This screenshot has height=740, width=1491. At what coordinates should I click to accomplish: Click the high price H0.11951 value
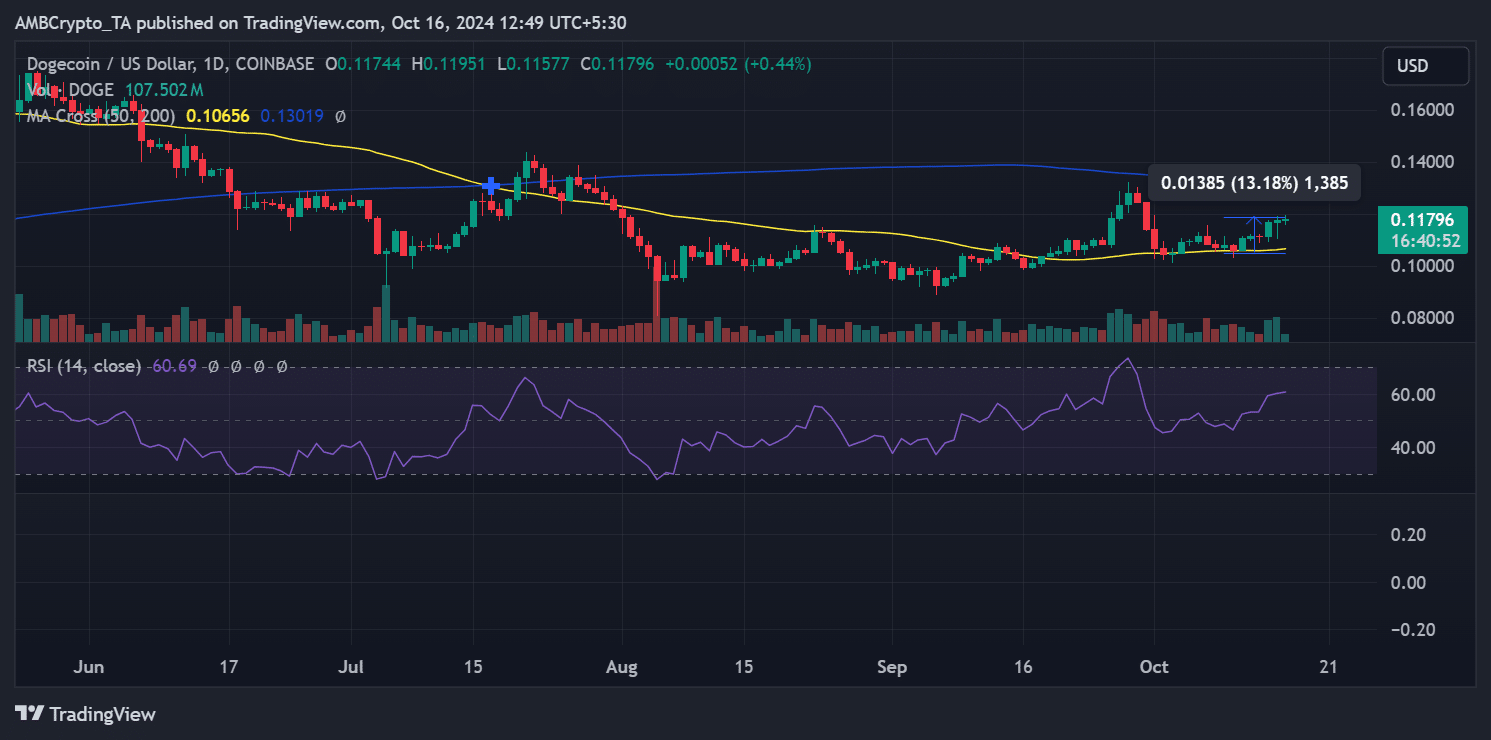pos(448,64)
